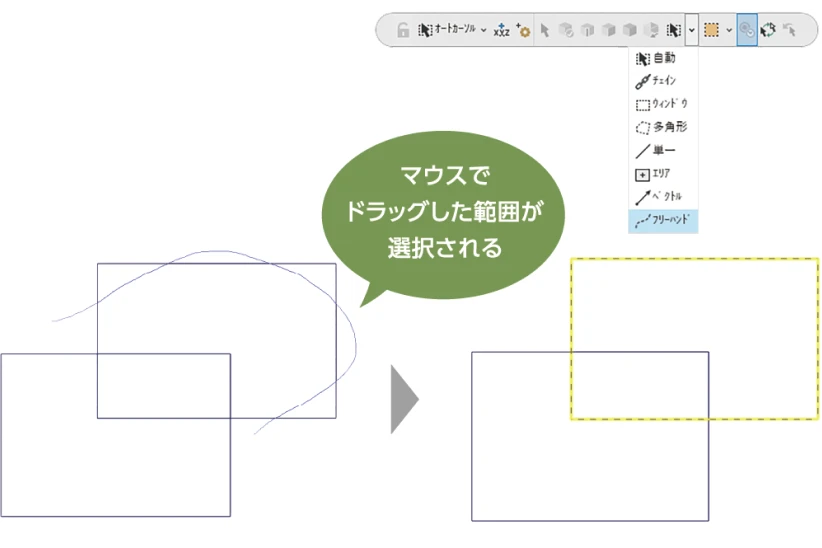Toggle the highlighted blue toolbar button
This screenshot has width=822, height=548.
click(747, 30)
